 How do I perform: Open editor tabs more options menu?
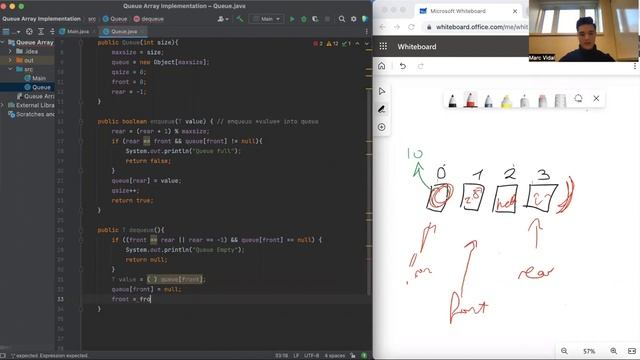point(366,31)
